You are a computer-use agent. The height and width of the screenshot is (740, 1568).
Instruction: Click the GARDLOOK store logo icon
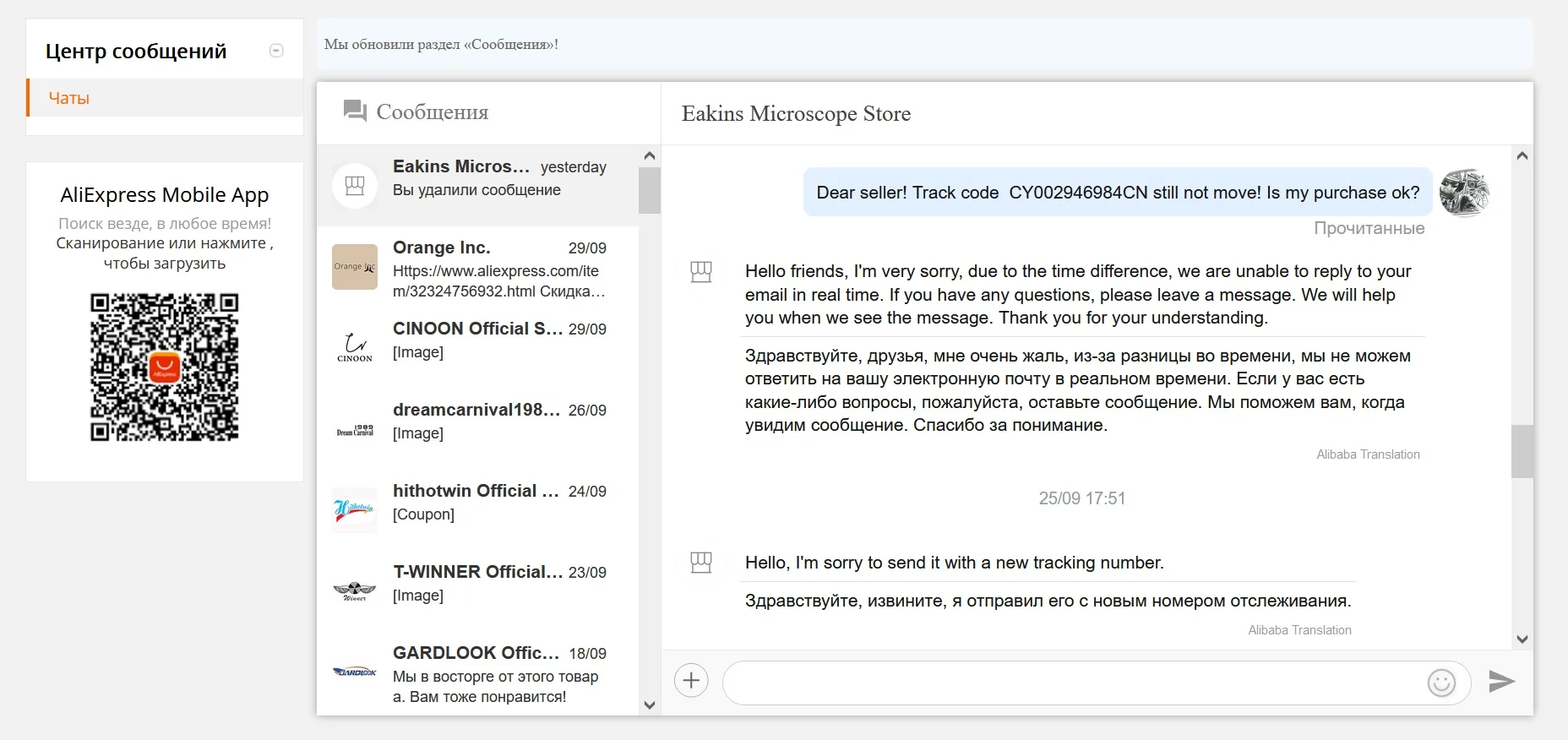coord(355,672)
